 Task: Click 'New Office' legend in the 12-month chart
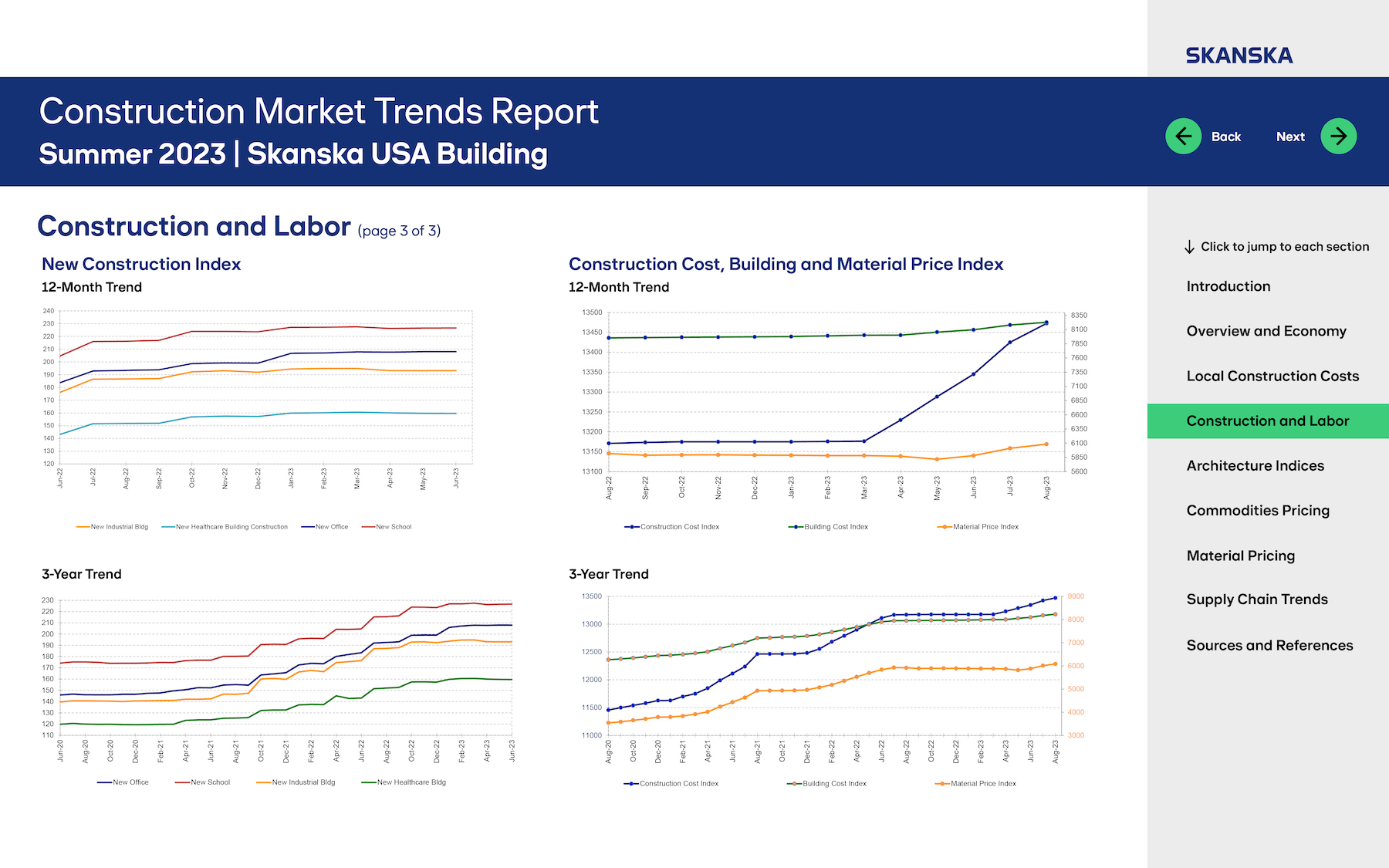pyautogui.click(x=325, y=527)
